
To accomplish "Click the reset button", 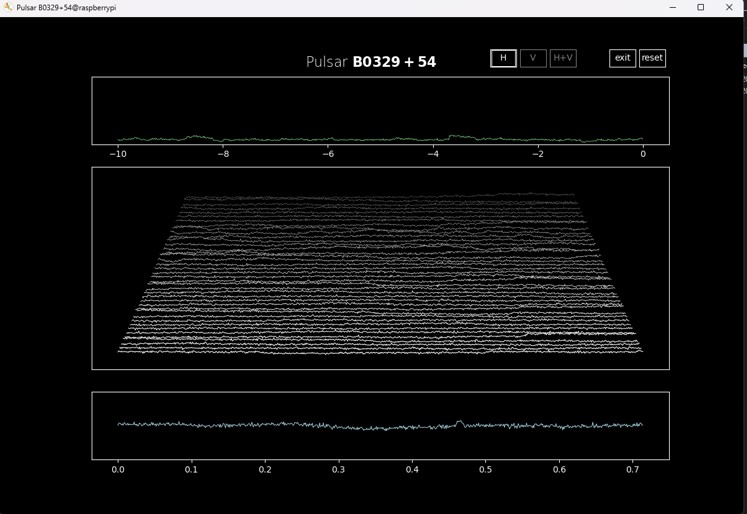I will 652,58.
